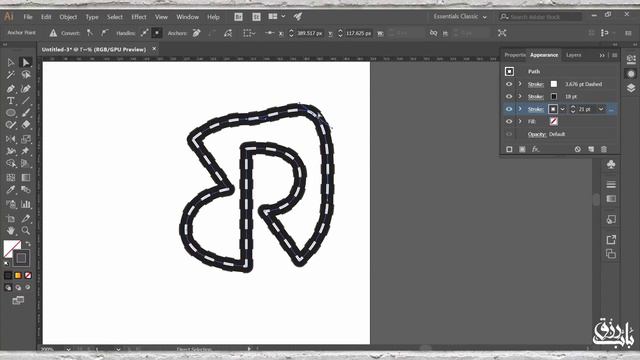Open the Opacity link in Appearance
The width and height of the screenshot is (640, 360).
pyautogui.click(x=537, y=134)
